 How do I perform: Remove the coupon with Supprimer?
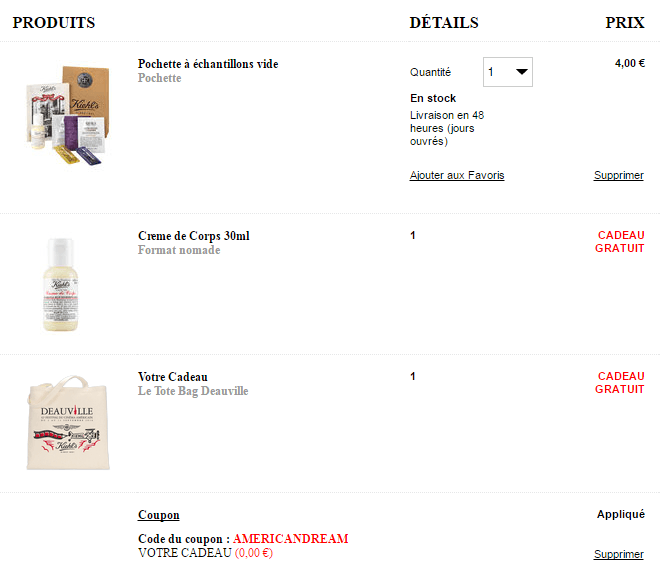[618, 554]
